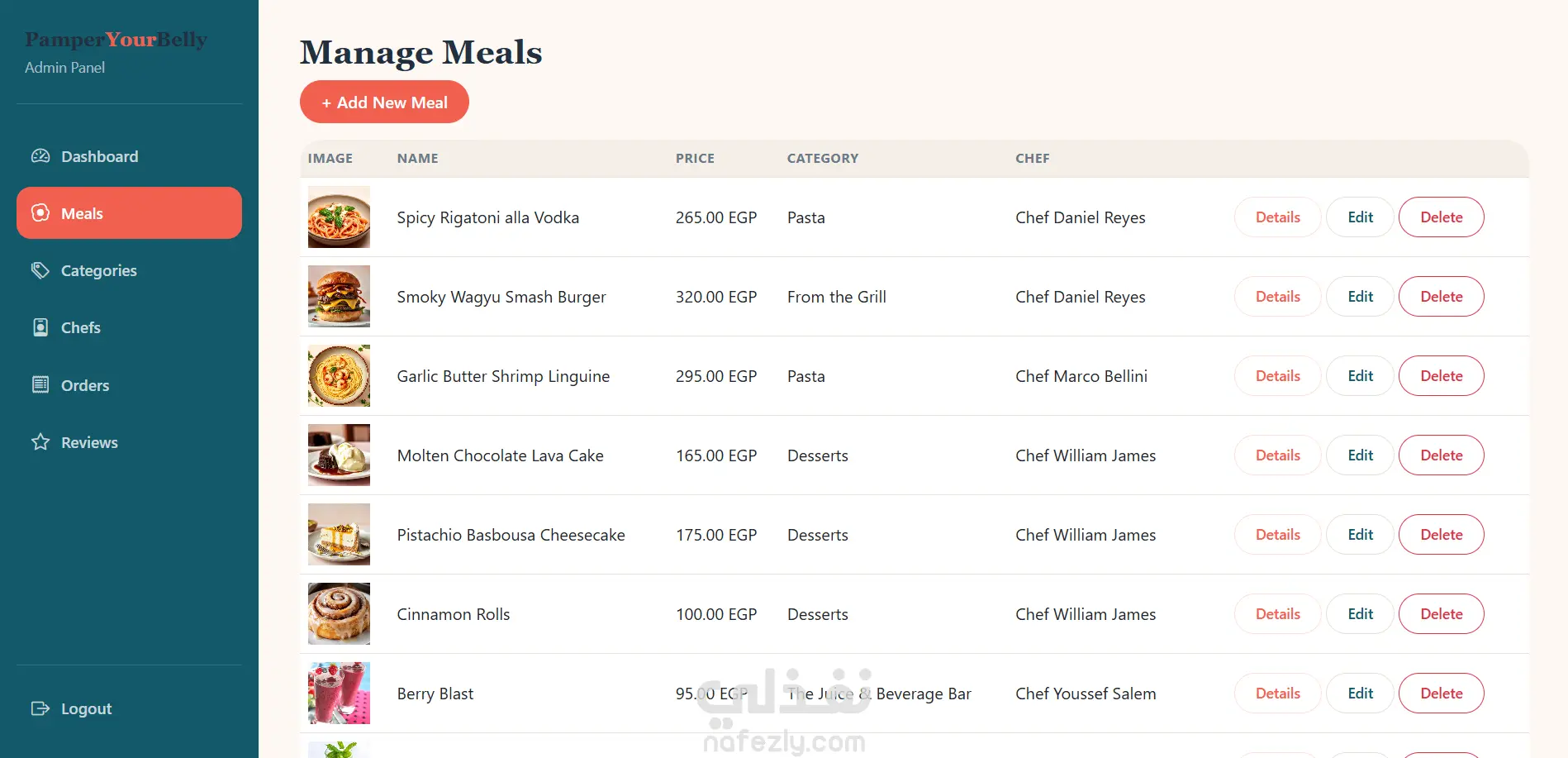Screen dimensions: 1568x758
Task: Click the Orders list icon
Action: click(x=40, y=384)
